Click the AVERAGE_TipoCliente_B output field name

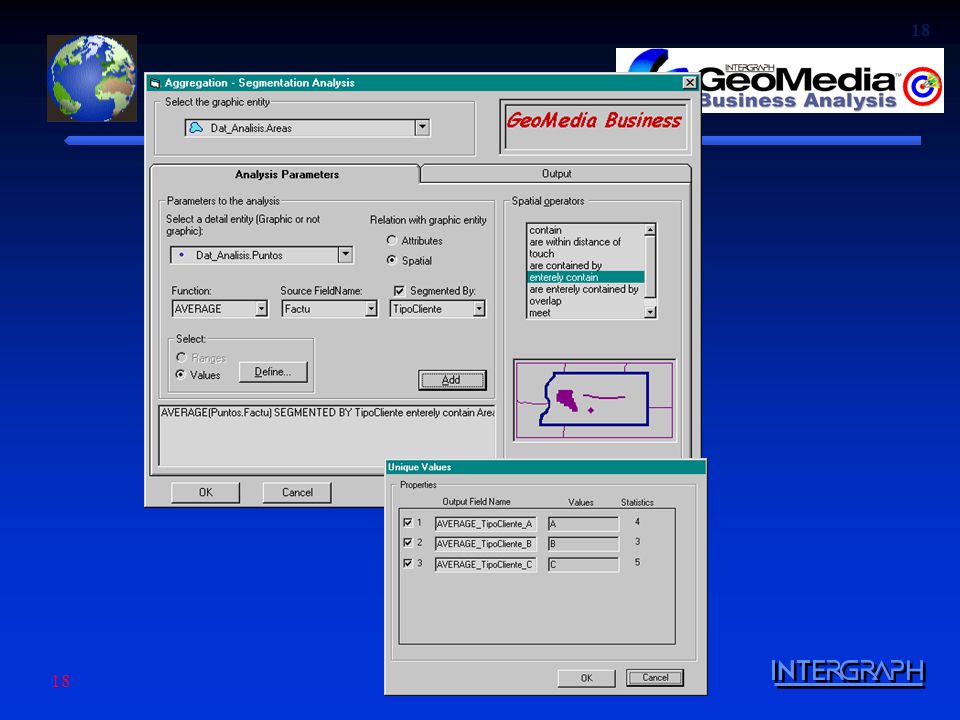486,544
